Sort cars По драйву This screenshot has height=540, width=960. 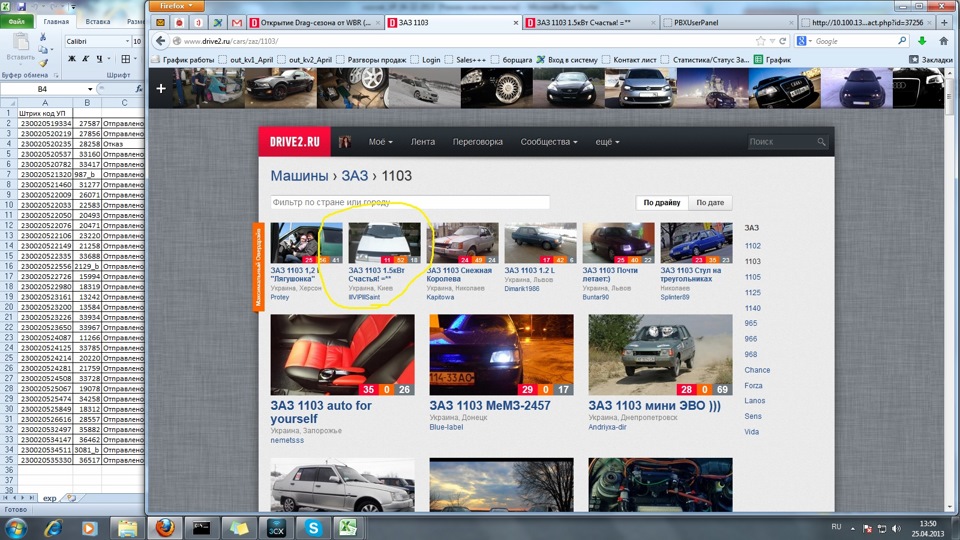tap(662, 202)
